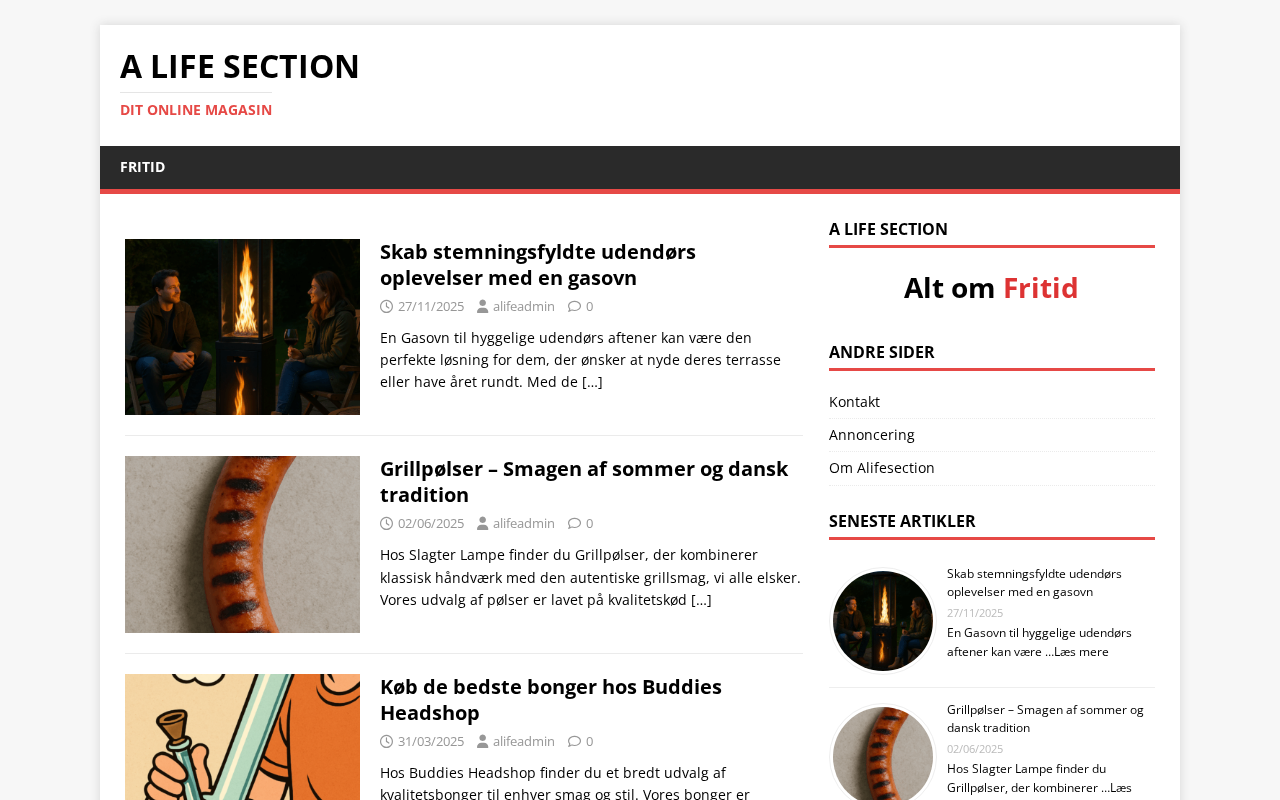1280x800 pixels.
Task: Click the gasovn article thumbnail image
Action: pos(242,327)
